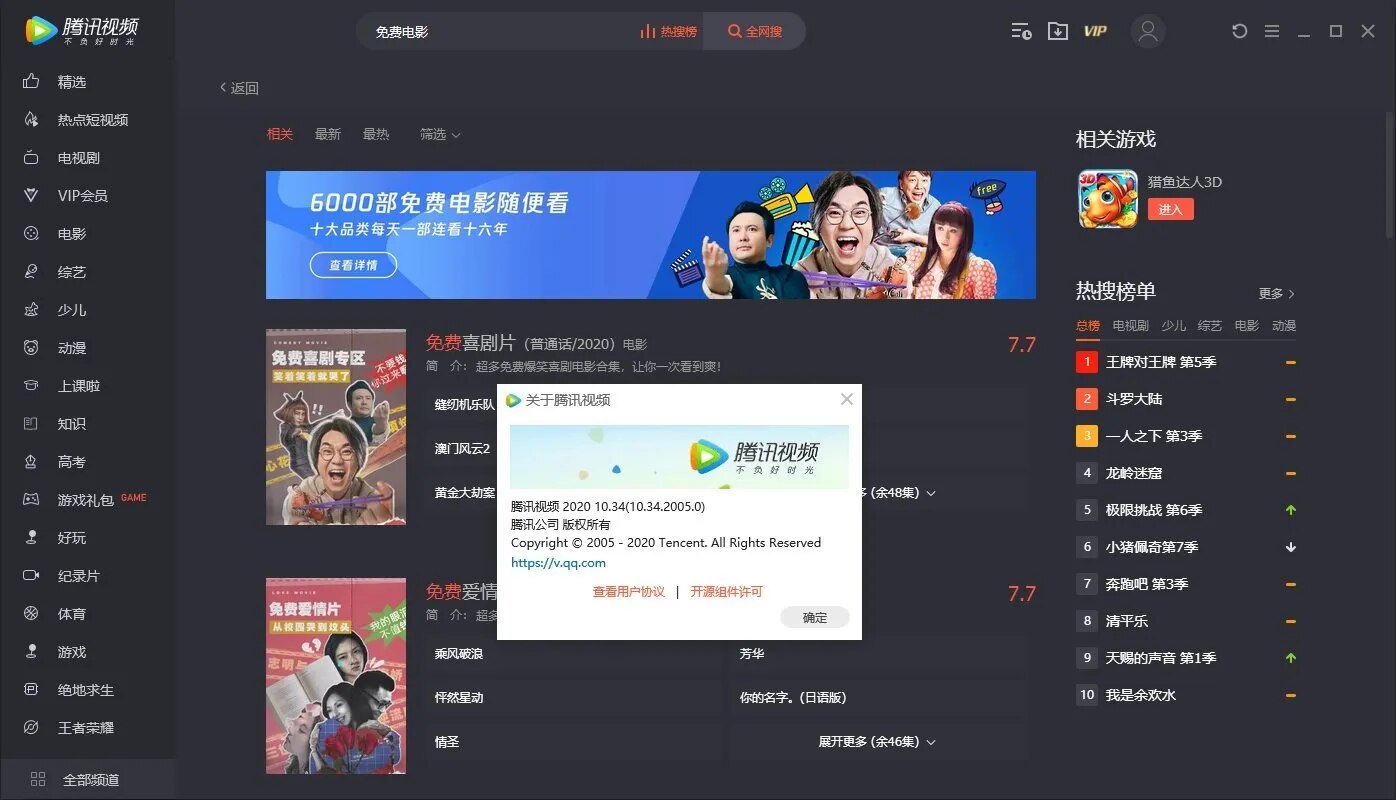Open the 体育 basketball icon
The width and height of the screenshot is (1396, 800).
31,614
